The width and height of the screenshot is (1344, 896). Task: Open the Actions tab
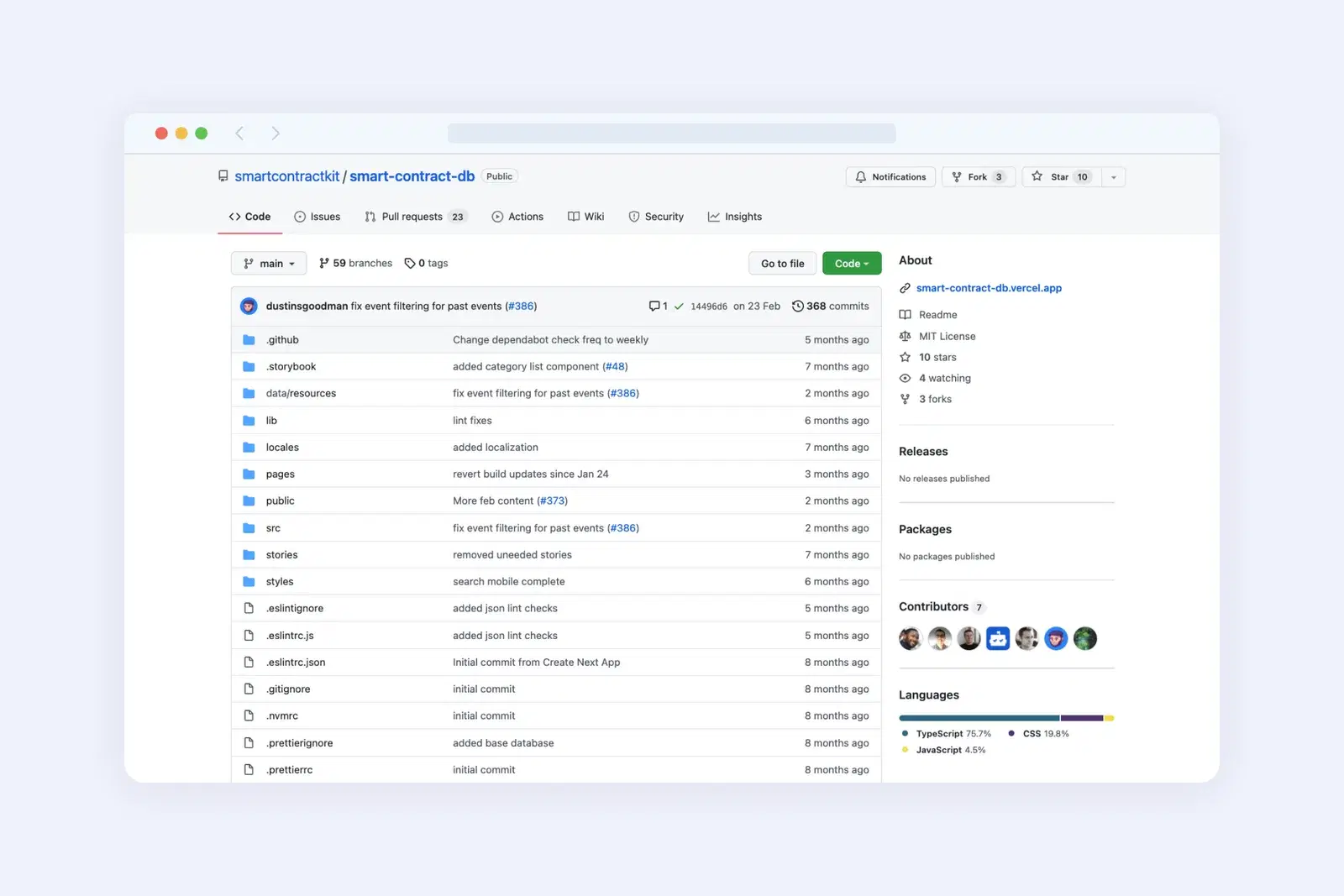pos(517,217)
